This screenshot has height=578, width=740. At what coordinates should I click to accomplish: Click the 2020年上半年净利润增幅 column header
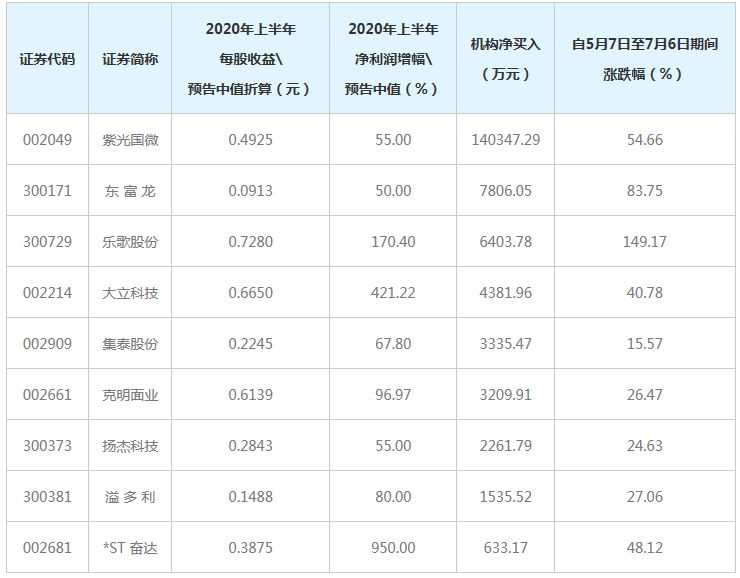tap(393, 59)
